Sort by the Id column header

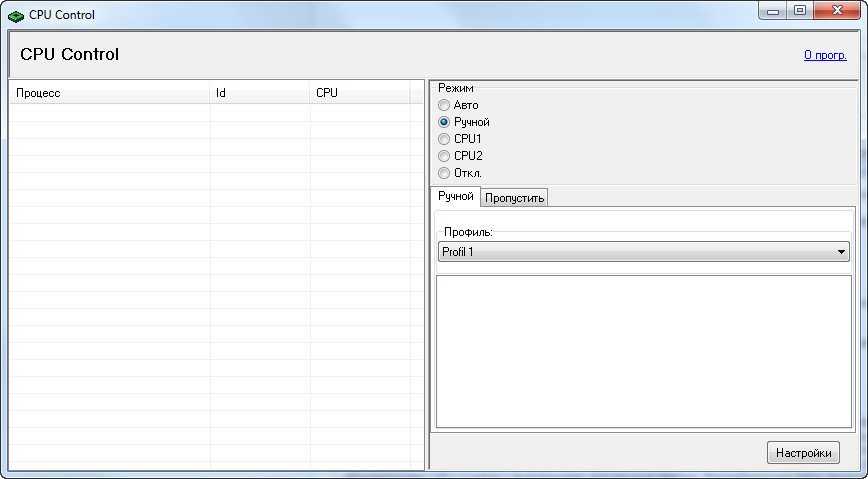[259, 93]
